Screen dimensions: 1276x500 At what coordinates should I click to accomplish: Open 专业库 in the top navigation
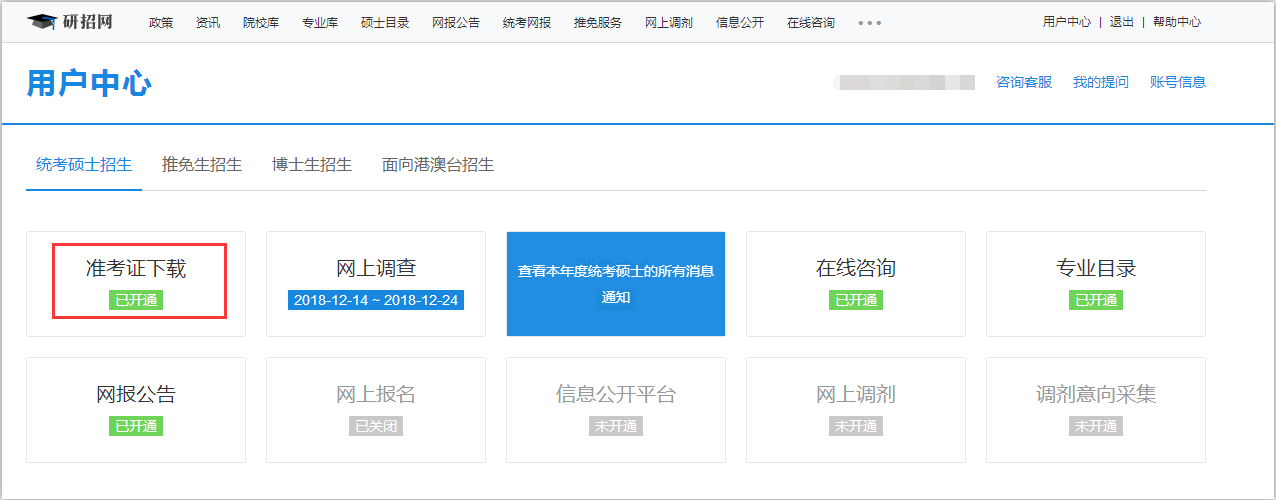[320, 22]
